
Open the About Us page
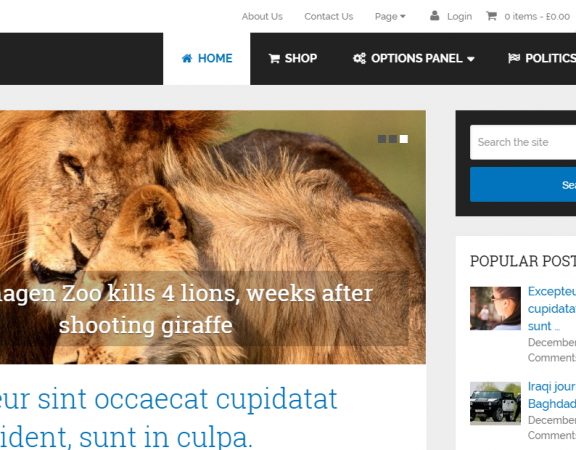coord(262,17)
